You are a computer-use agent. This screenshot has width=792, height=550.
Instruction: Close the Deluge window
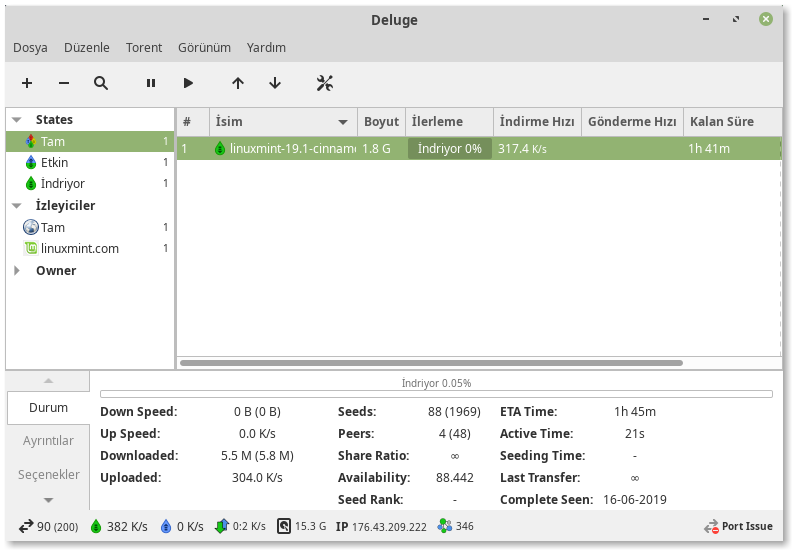[766, 19]
